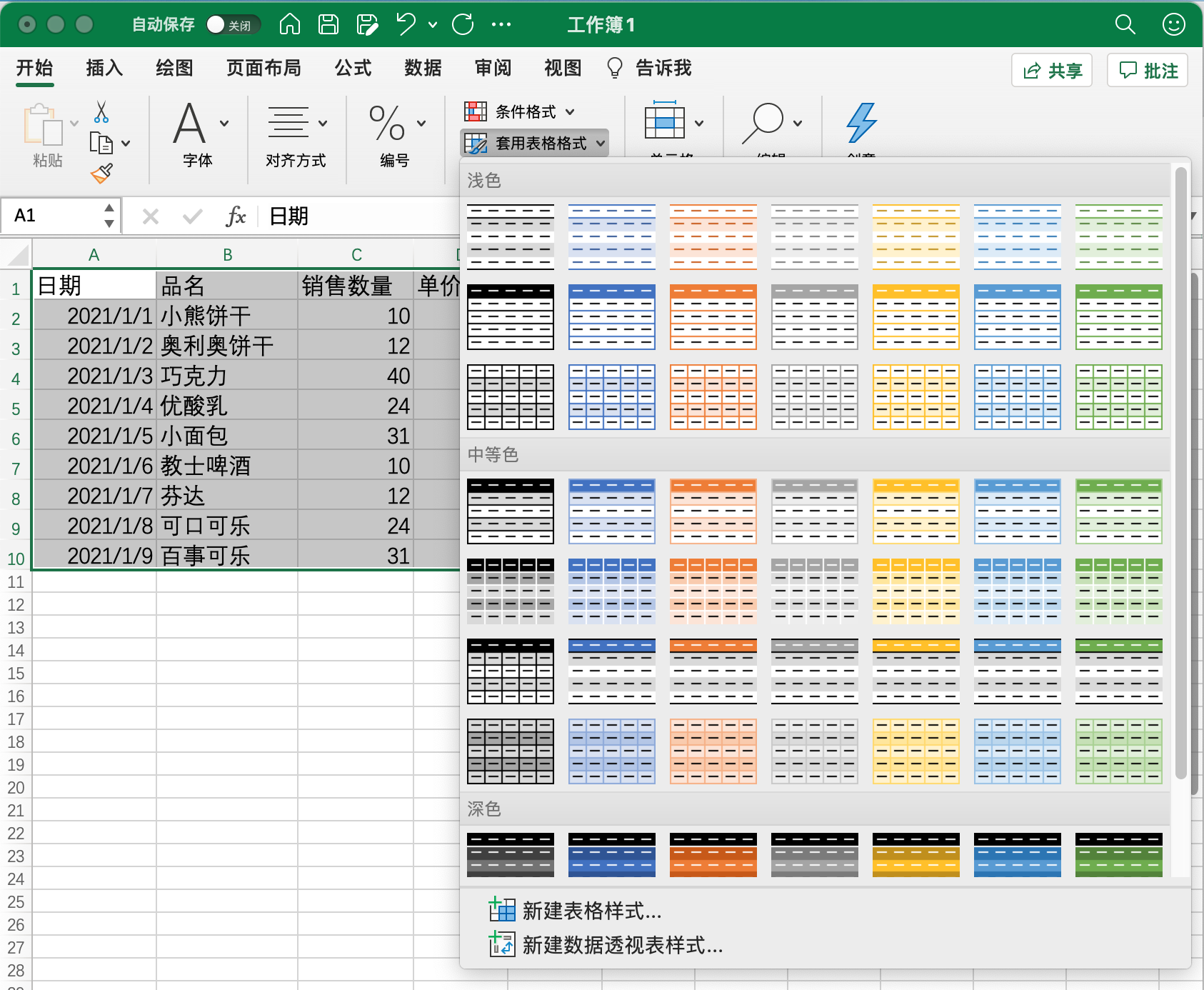Select cell with date 2021/1/5

pyautogui.click(x=94, y=436)
